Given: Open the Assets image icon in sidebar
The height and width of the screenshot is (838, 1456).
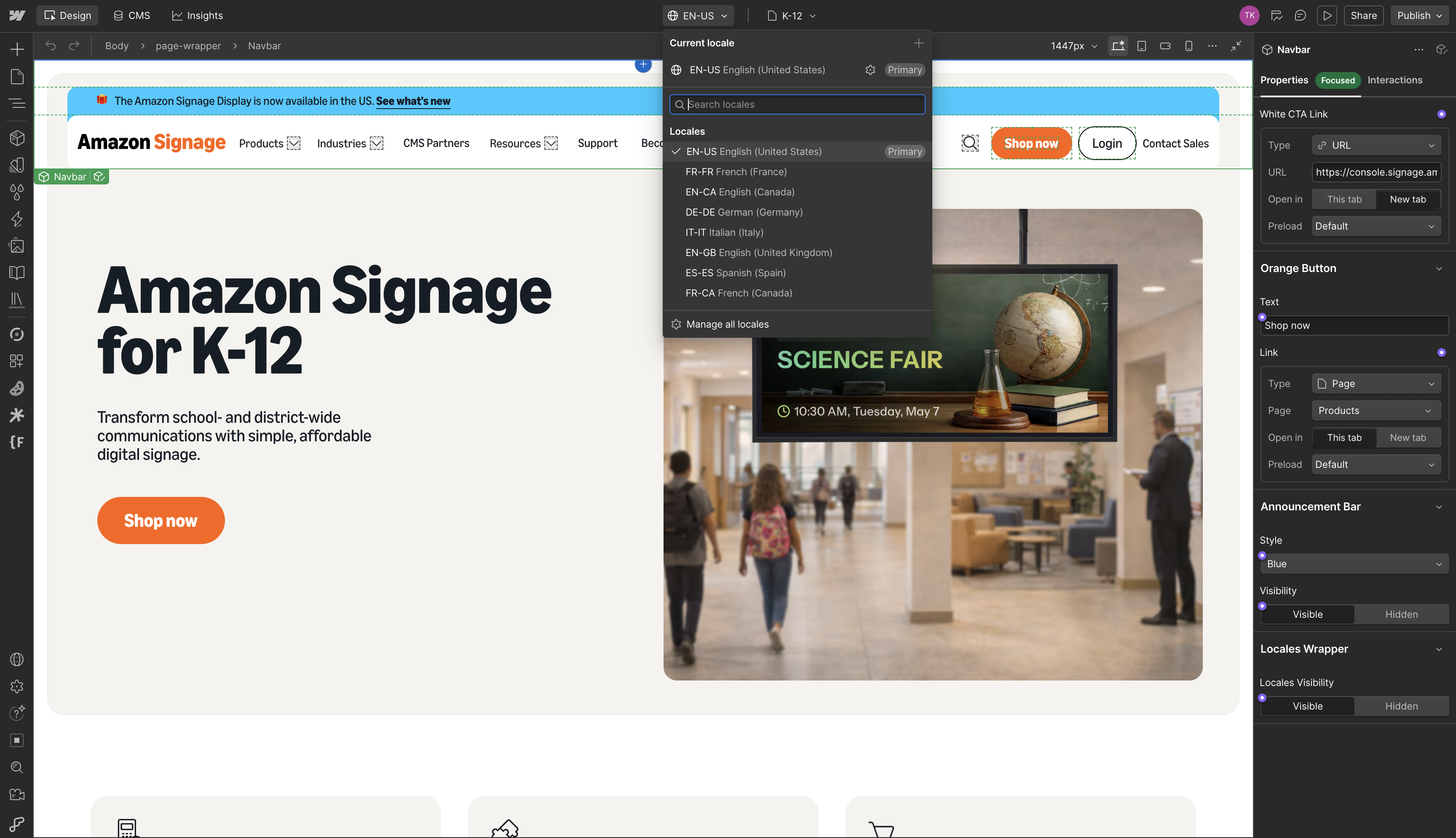Looking at the screenshot, I should tap(17, 246).
